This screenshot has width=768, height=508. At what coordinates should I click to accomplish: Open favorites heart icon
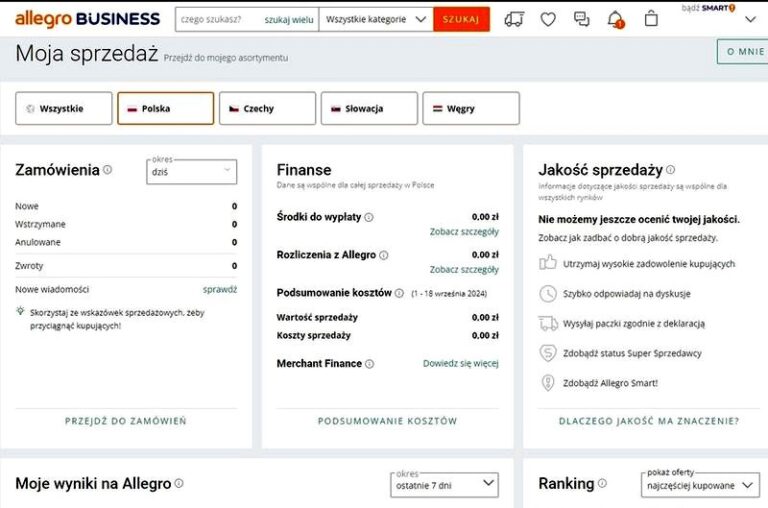click(x=548, y=20)
